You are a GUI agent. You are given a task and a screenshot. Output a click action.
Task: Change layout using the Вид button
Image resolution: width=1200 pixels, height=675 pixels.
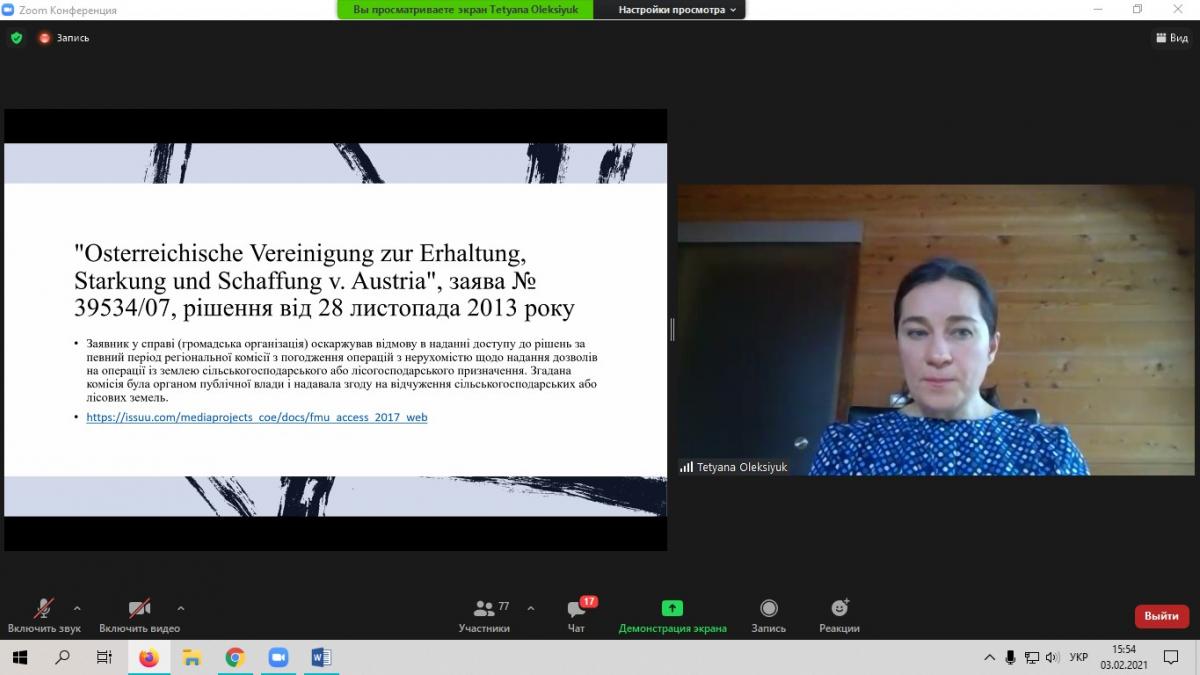click(1172, 38)
